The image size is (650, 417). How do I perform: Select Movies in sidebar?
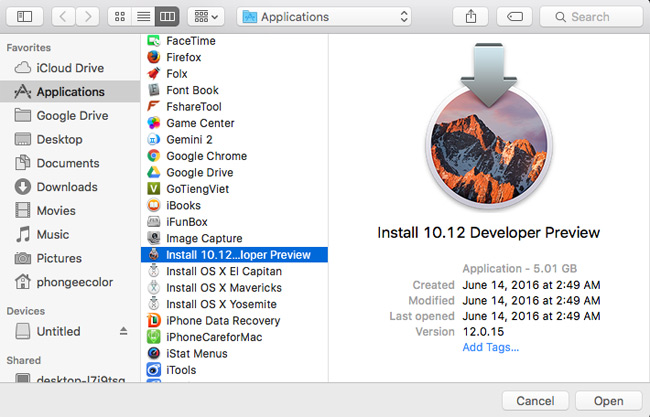click(70, 211)
